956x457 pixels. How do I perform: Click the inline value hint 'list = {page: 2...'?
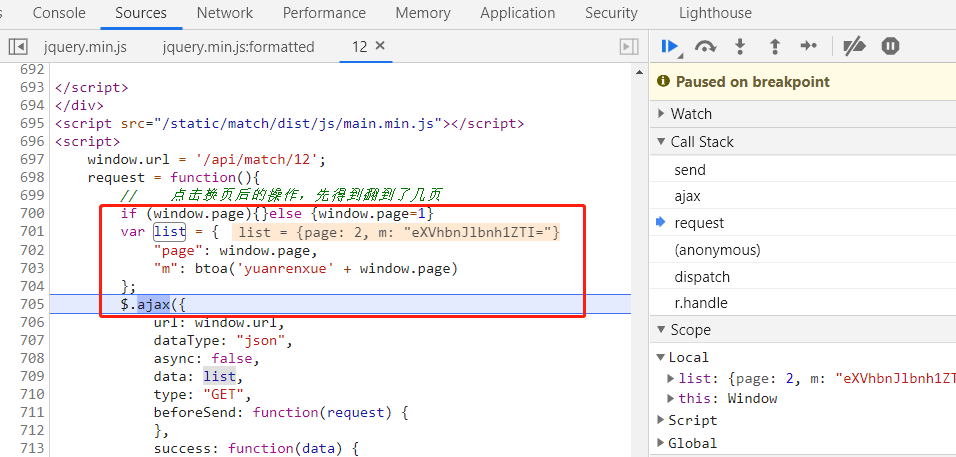click(x=396, y=232)
